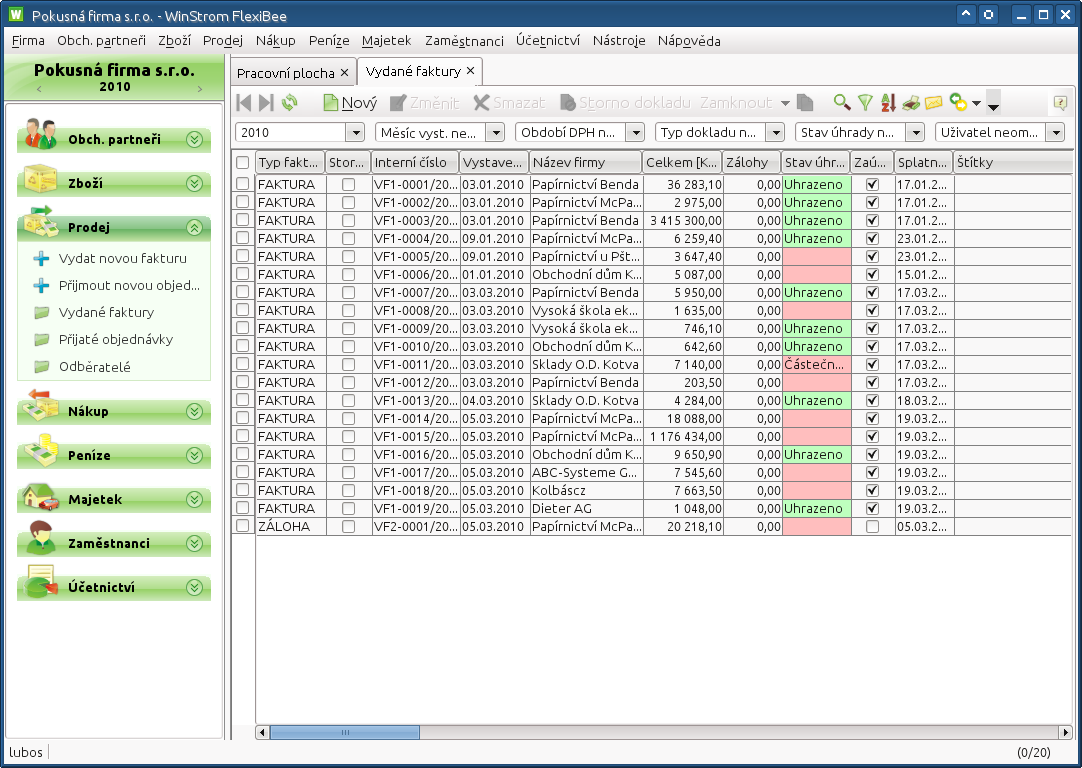Open the Stav úhrady filter dropdown
This screenshot has width=1082, height=768.
[x=914, y=132]
